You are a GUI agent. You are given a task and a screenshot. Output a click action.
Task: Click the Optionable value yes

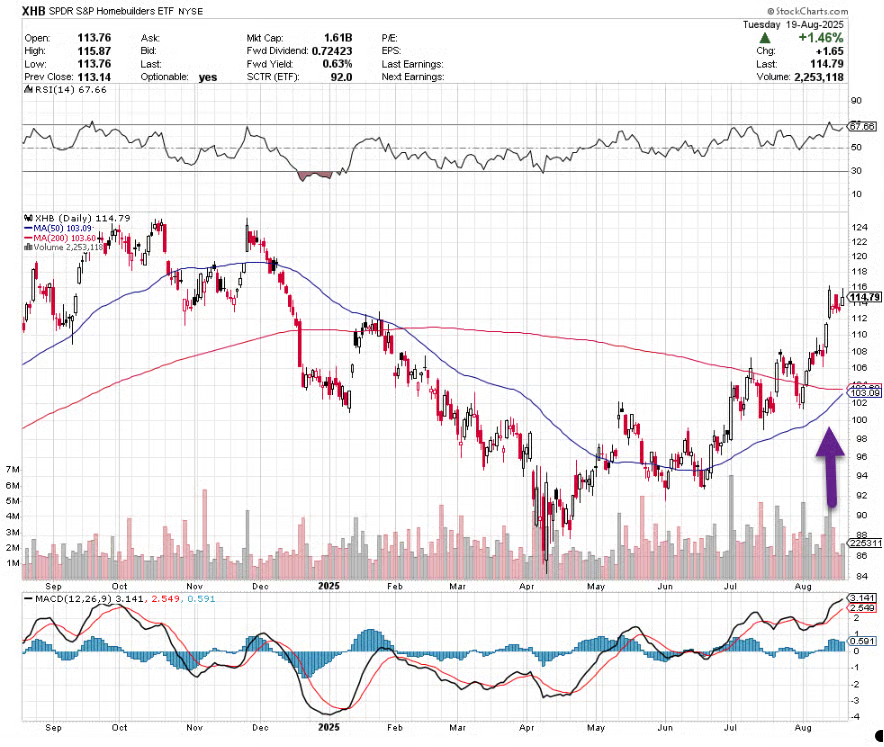(x=208, y=77)
